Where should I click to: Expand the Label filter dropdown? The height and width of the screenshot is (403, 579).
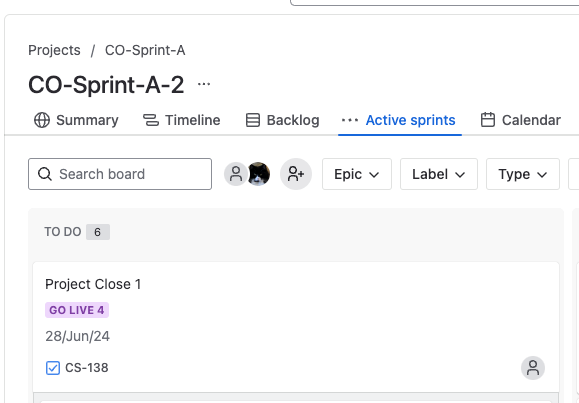439,174
